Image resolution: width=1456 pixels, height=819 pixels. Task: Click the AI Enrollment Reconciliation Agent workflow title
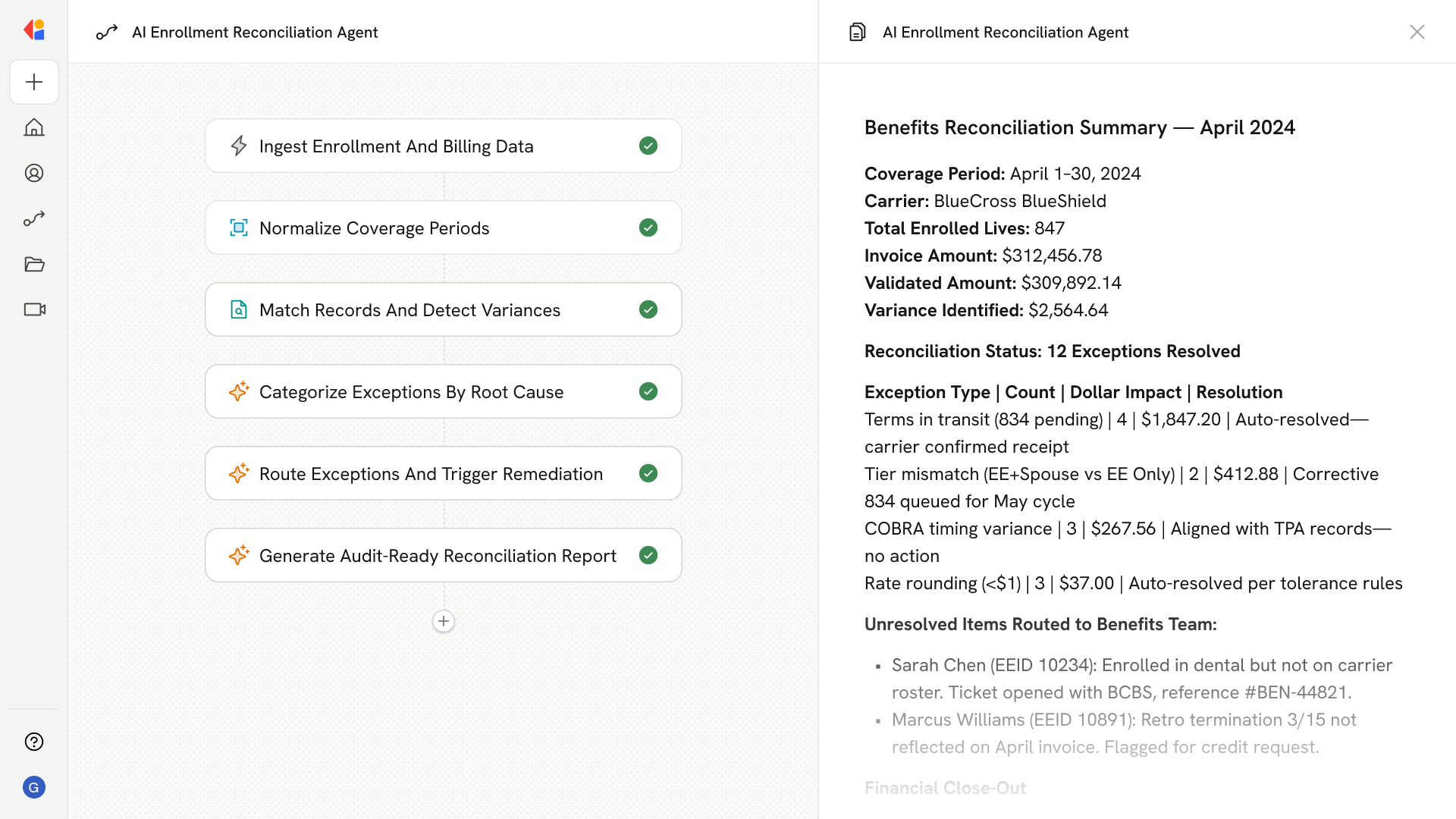pos(255,32)
